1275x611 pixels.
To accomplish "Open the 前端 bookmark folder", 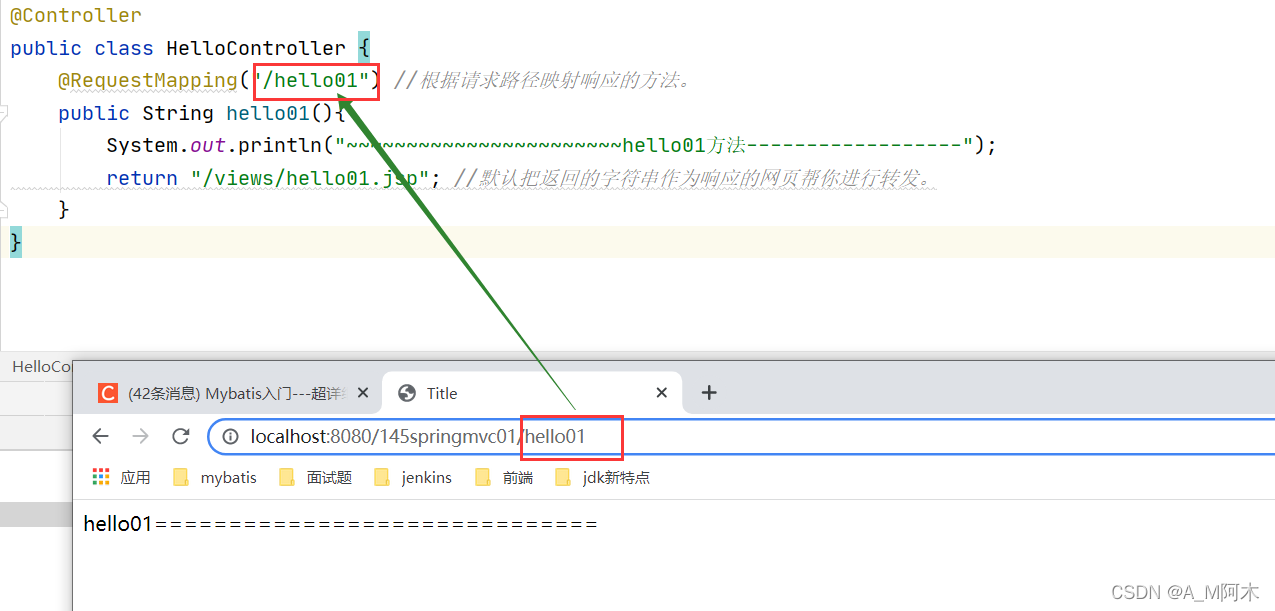I will coord(503,477).
